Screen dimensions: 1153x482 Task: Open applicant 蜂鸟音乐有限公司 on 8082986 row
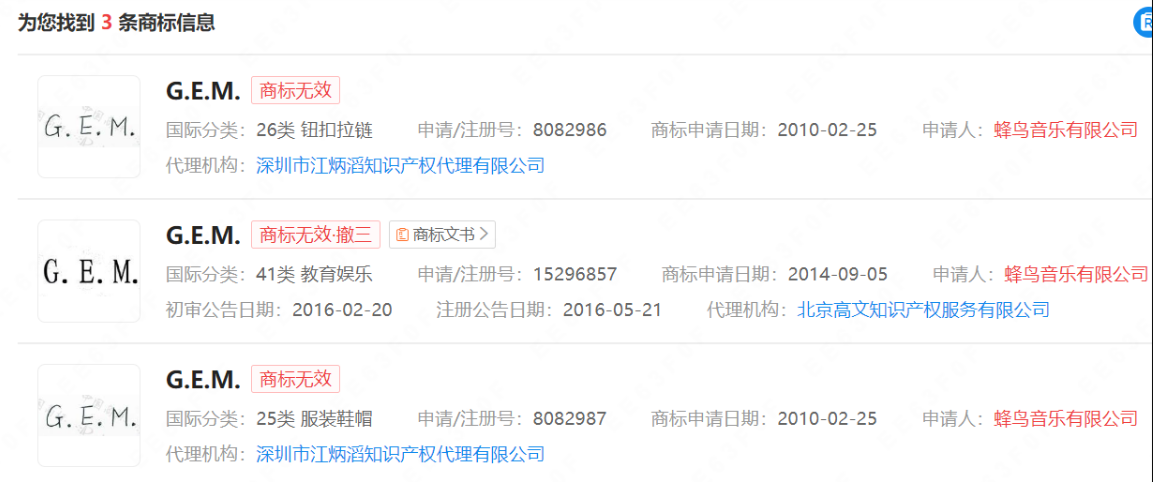tap(1065, 130)
